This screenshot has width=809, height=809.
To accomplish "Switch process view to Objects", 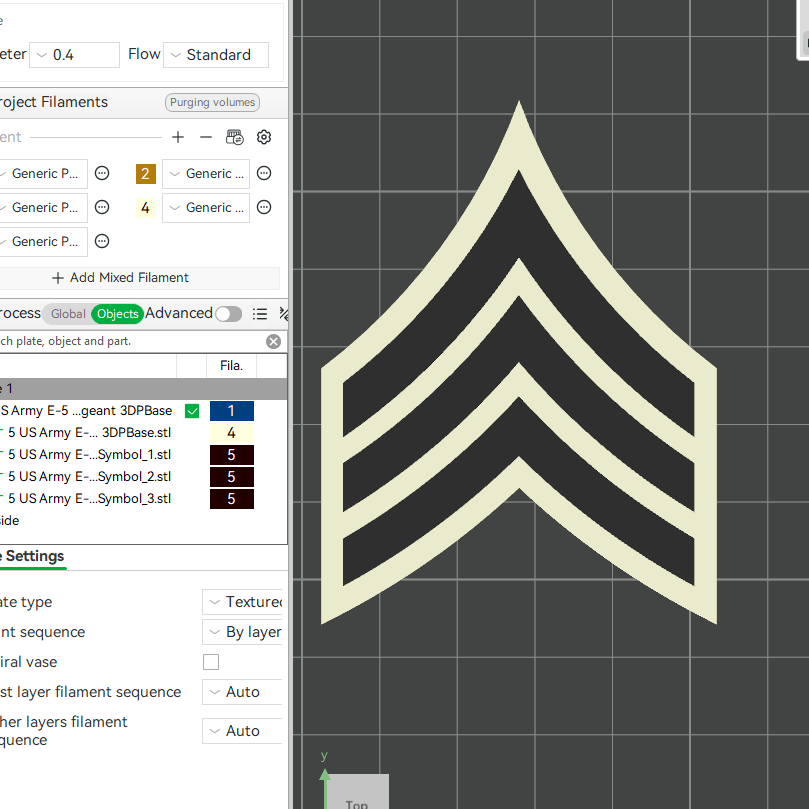I will click(x=118, y=314).
